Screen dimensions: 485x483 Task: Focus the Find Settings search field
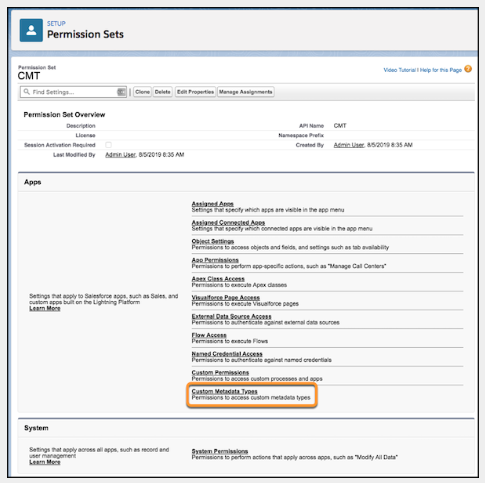coord(73,92)
